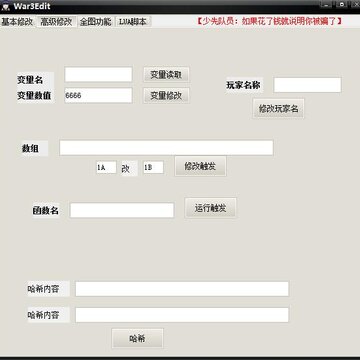The width and height of the screenshot is (360, 360).
Task: Click the War3Edit title bar app icon
Action: tap(6, 6)
